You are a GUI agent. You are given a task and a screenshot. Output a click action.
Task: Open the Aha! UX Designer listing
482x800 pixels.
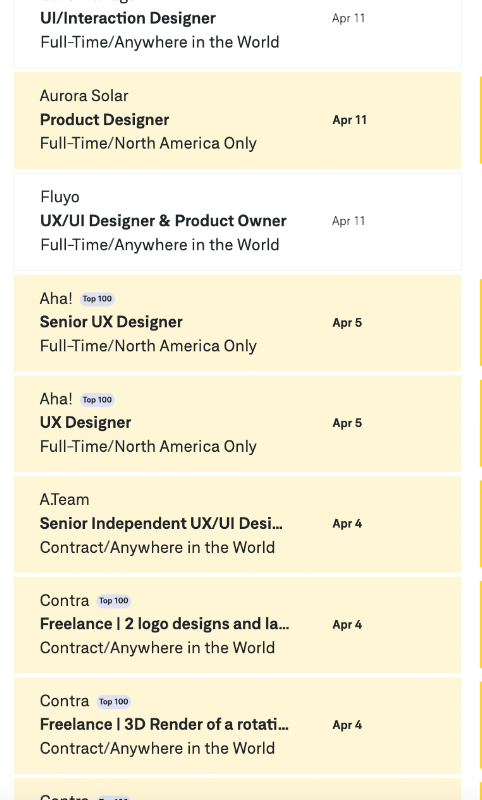pyautogui.click(x=85, y=422)
